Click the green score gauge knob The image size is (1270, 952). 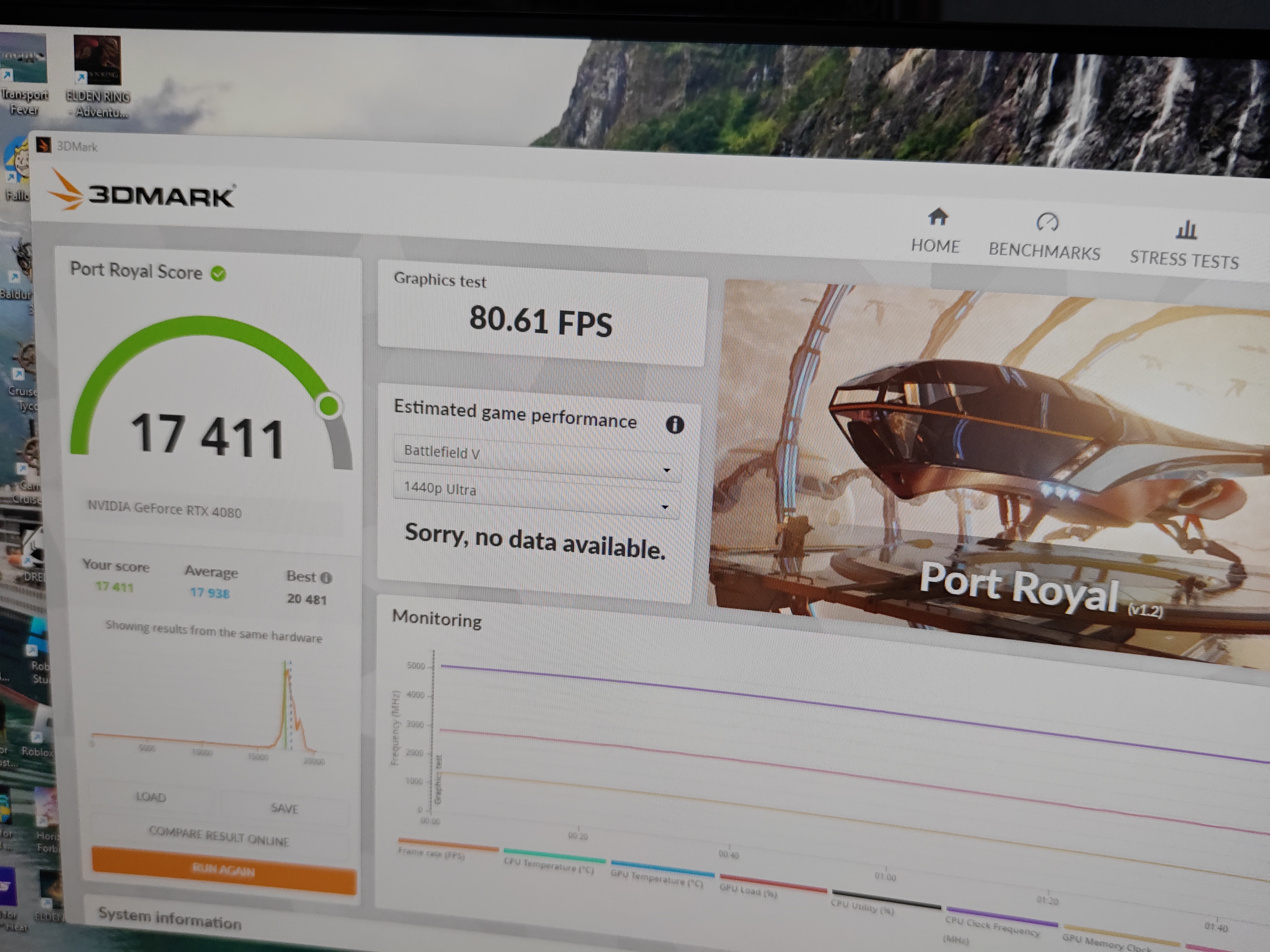pos(329,406)
